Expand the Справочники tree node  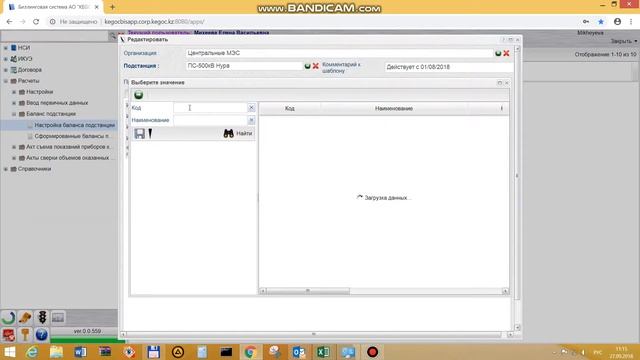(x=6, y=169)
